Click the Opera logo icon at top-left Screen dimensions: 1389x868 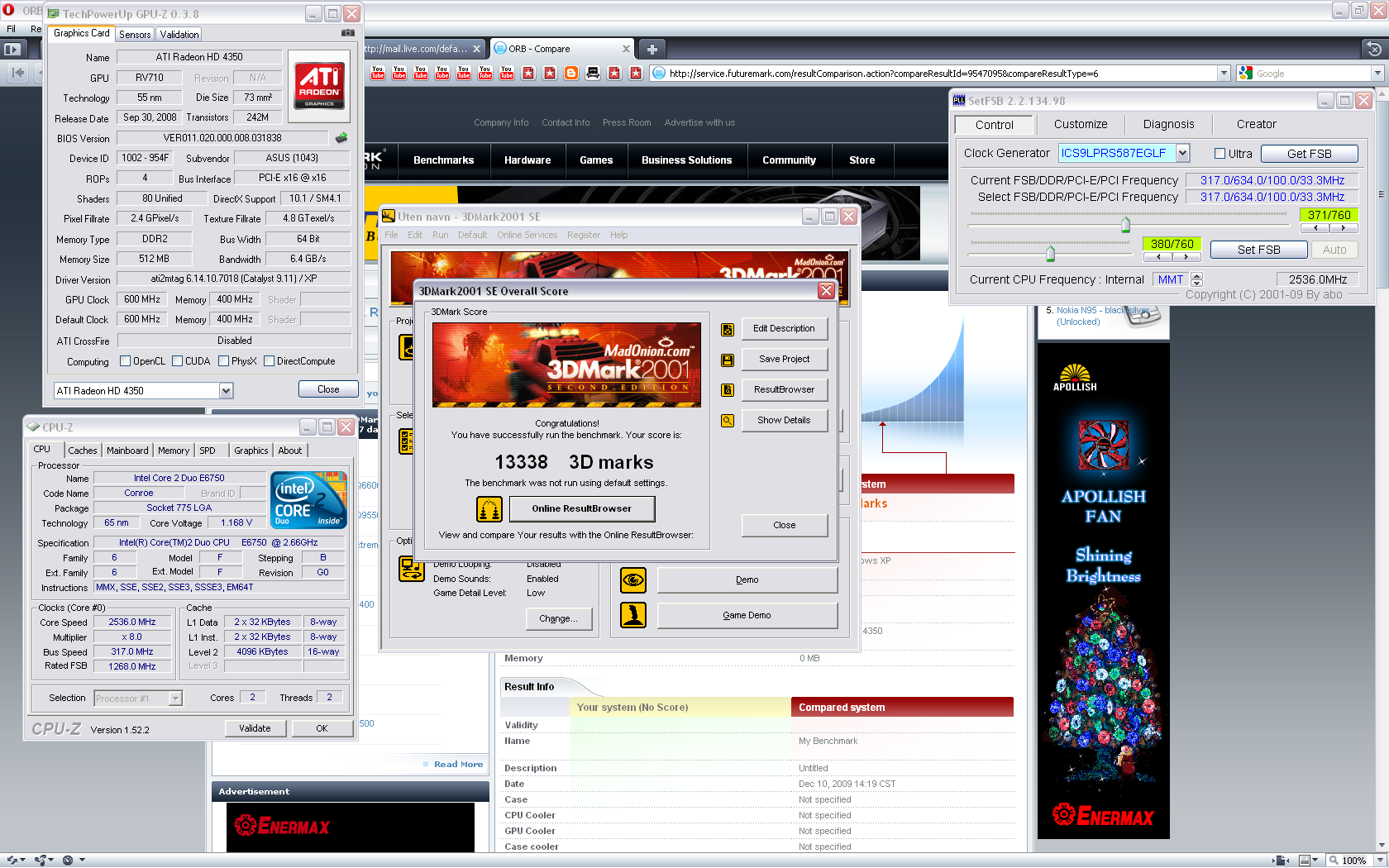coord(9,10)
